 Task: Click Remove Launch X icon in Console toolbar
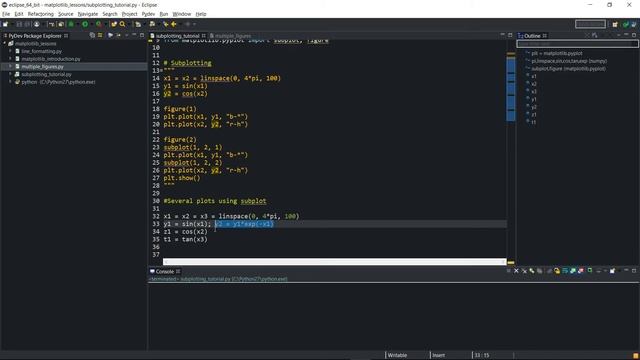[x=516, y=271]
